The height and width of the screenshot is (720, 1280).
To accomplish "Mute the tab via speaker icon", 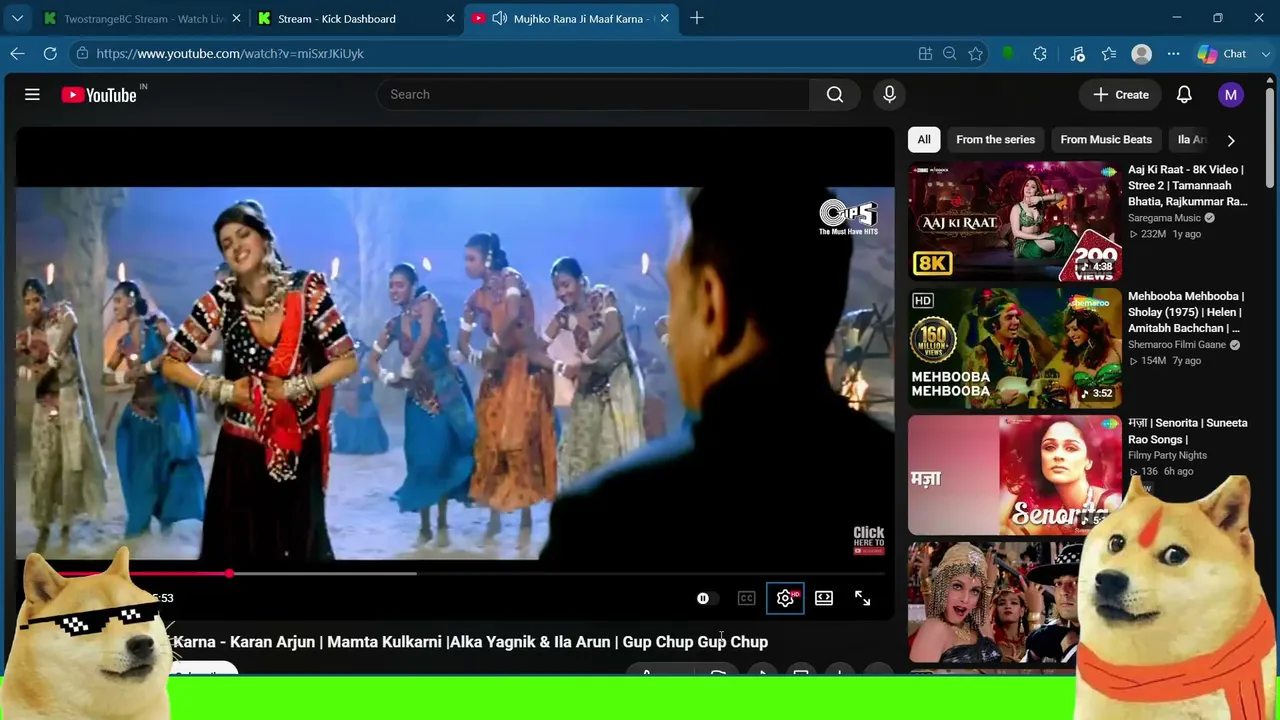I will [499, 18].
